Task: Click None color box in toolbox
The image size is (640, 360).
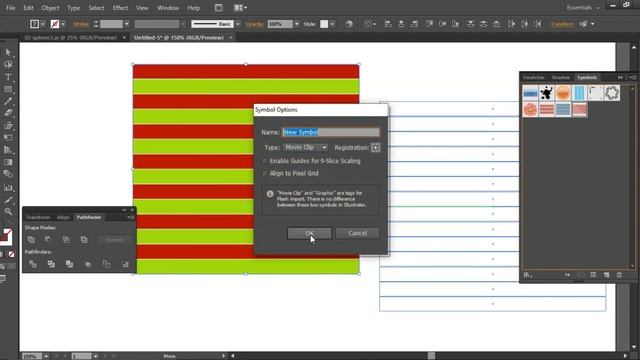Action: (x=11, y=254)
